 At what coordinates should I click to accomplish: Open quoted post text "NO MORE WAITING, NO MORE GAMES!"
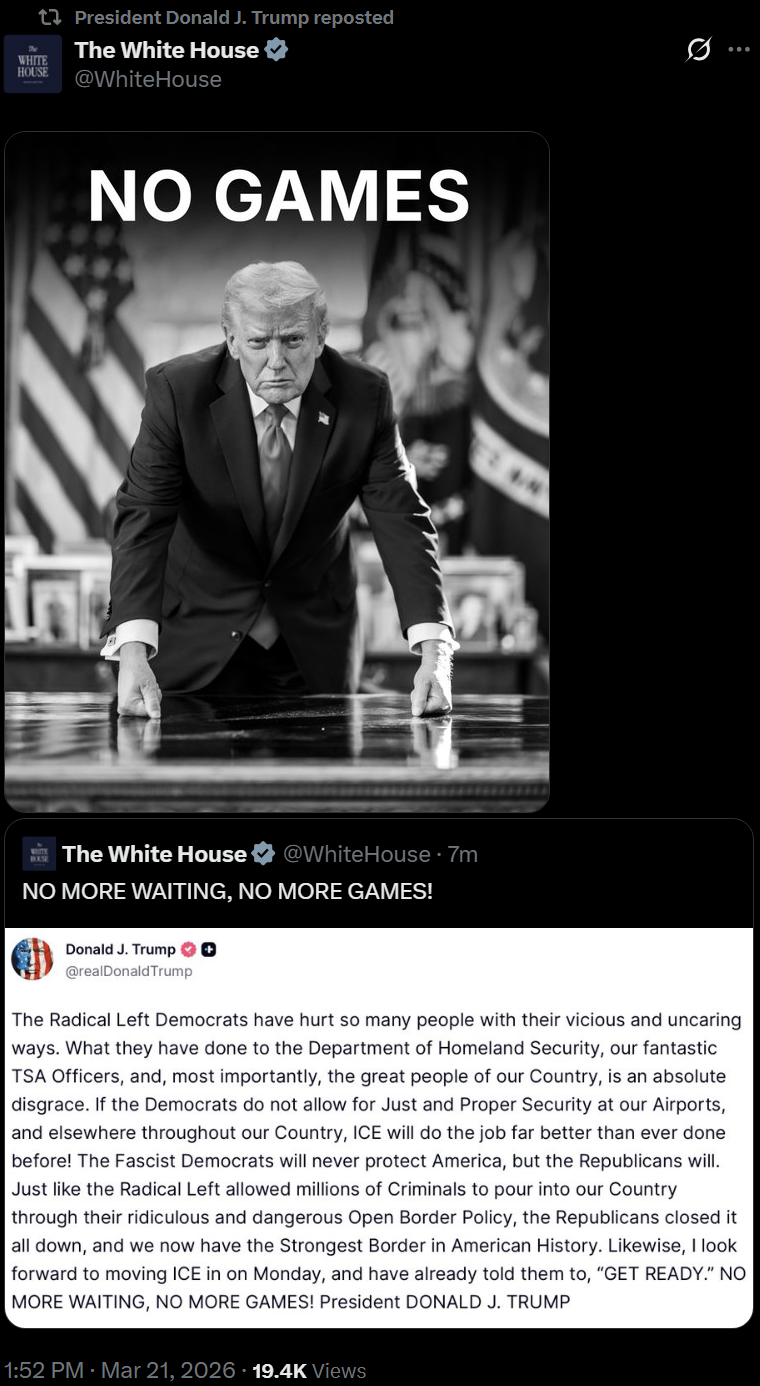pos(228,891)
